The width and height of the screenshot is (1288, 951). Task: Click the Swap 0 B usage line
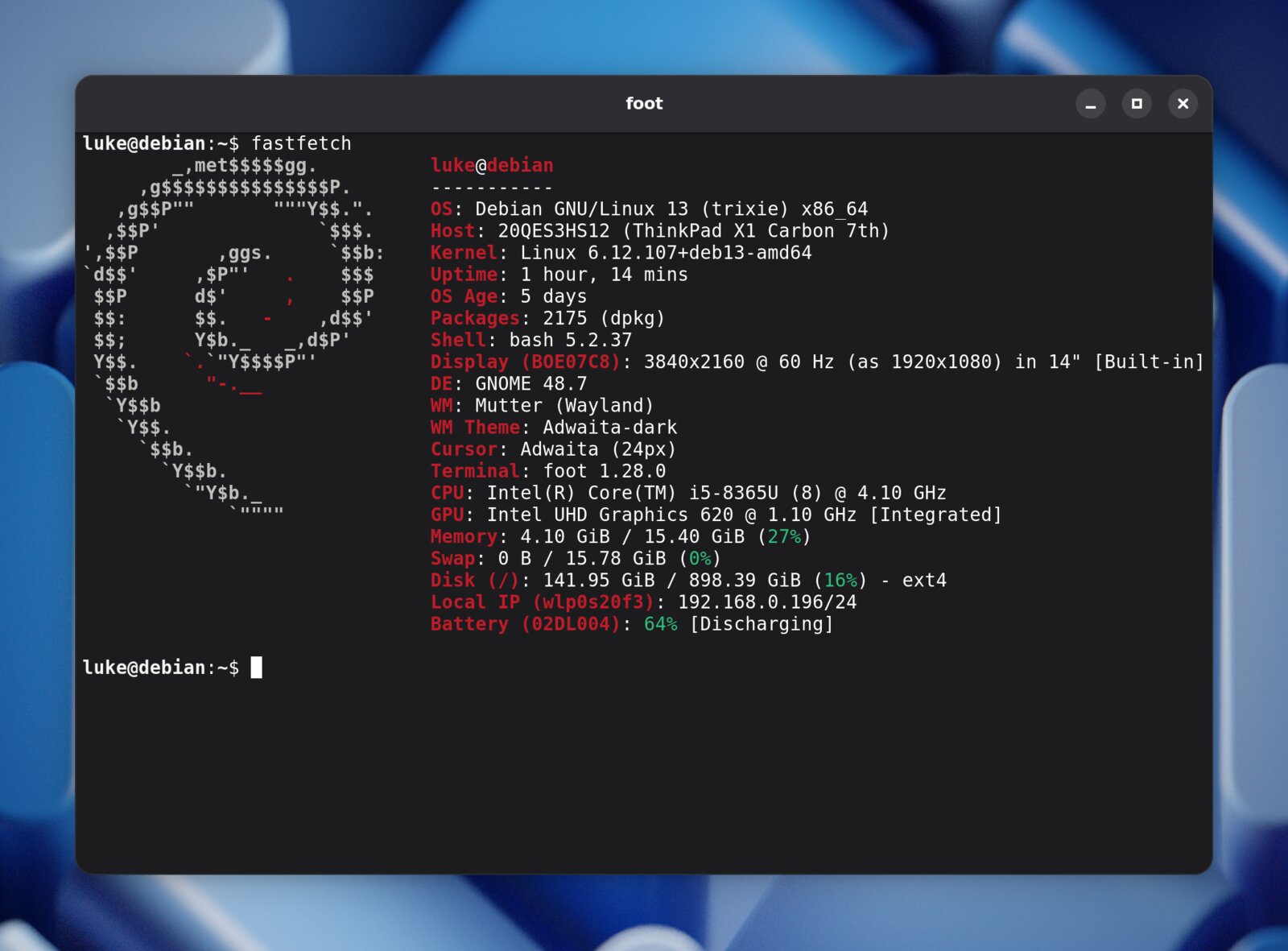pyautogui.click(x=576, y=558)
